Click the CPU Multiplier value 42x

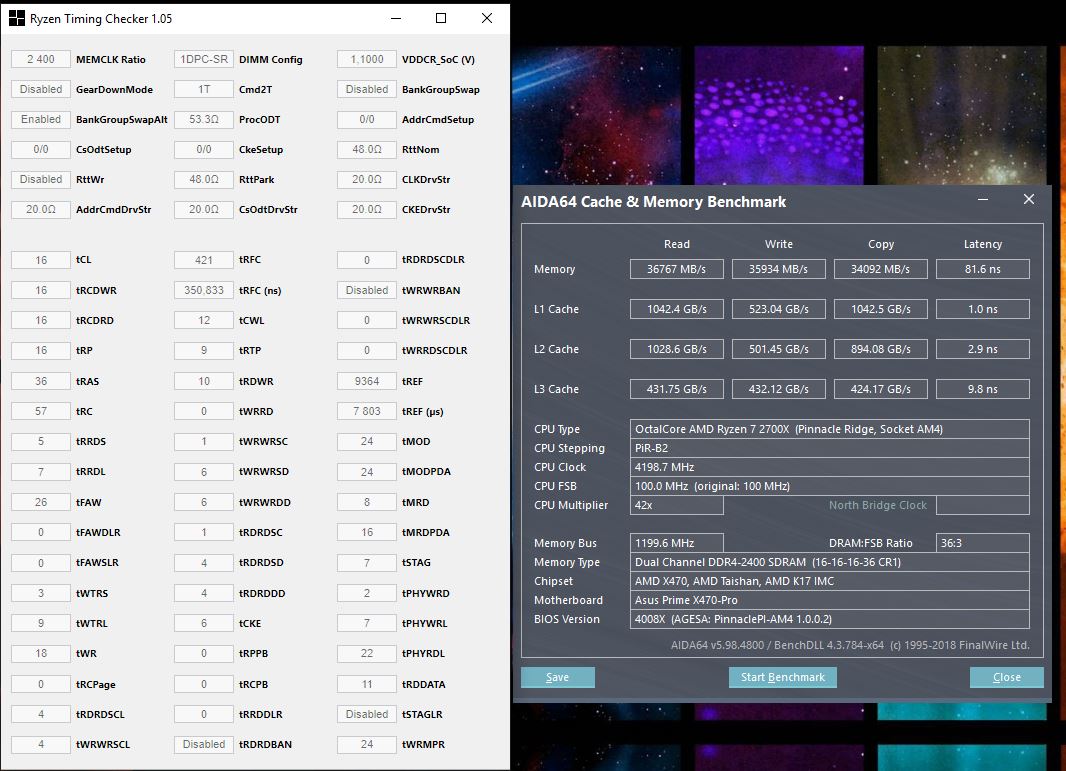676,505
